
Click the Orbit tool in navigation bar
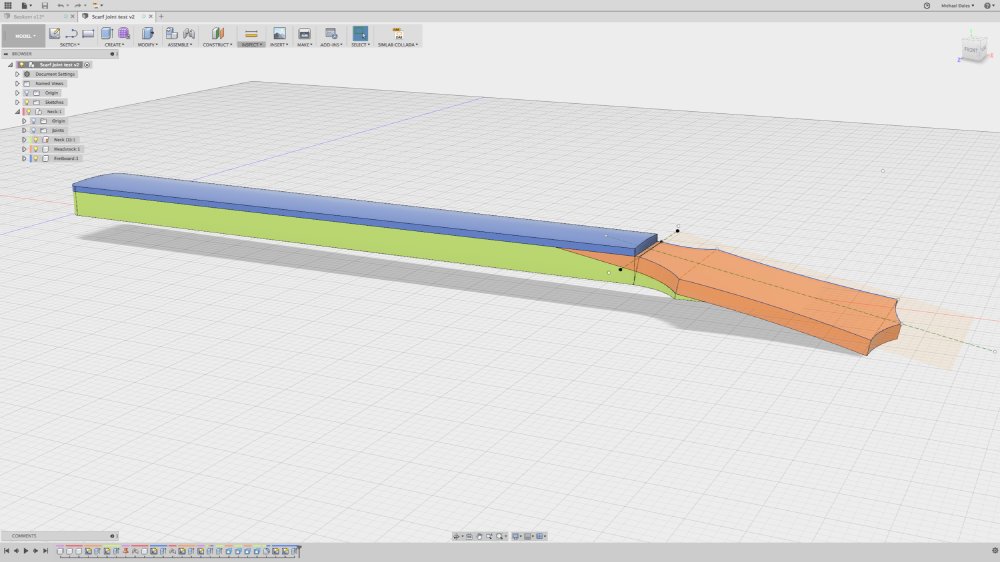coord(457,536)
